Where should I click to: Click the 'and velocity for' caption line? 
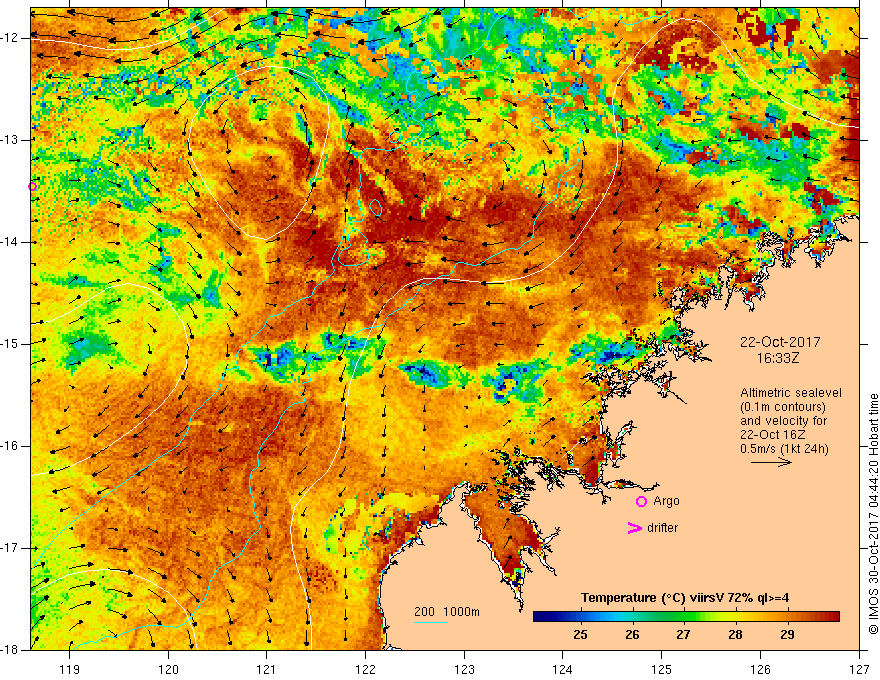point(783,421)
